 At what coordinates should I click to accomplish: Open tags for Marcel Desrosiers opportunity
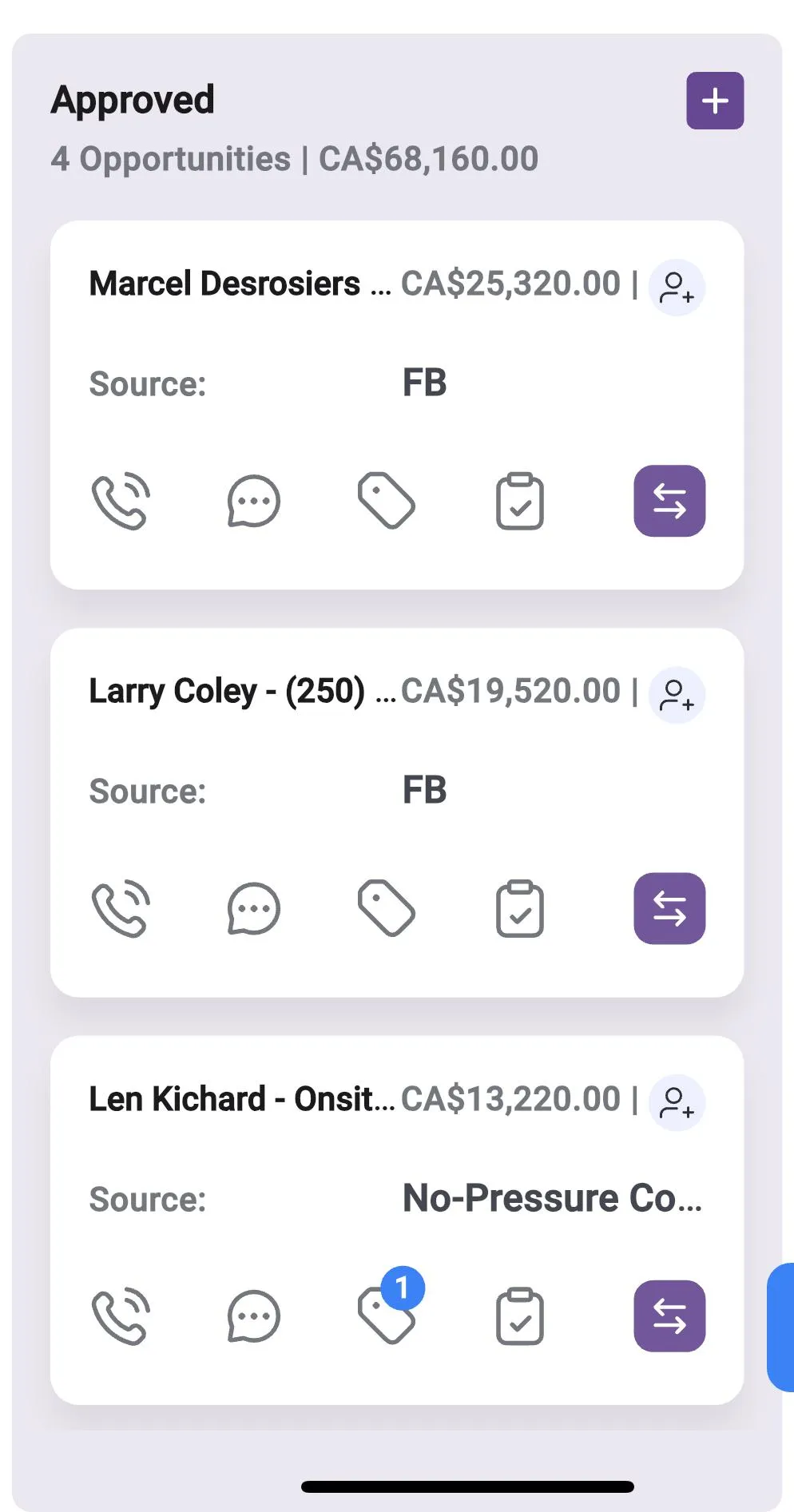[386, 502]
